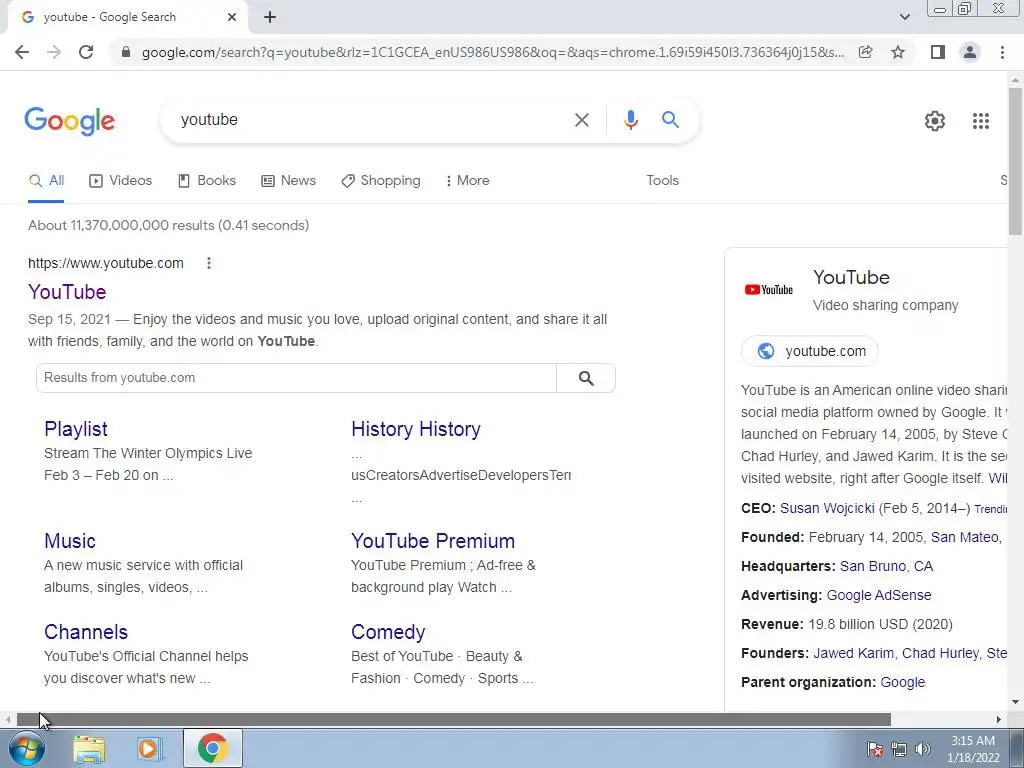
Task: Open the Music sitelink
Action: [x=69, y=541]
